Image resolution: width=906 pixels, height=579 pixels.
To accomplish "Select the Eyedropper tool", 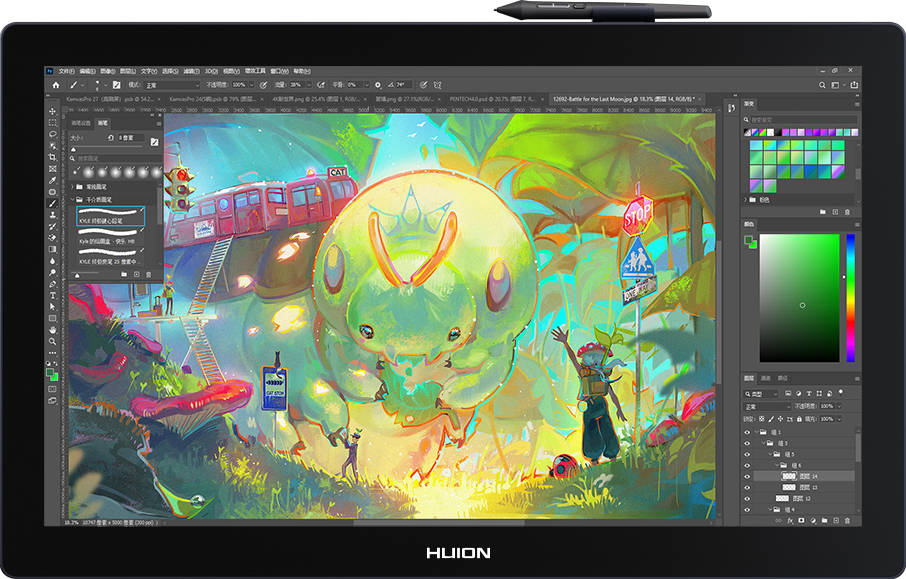I will (53, 180).
